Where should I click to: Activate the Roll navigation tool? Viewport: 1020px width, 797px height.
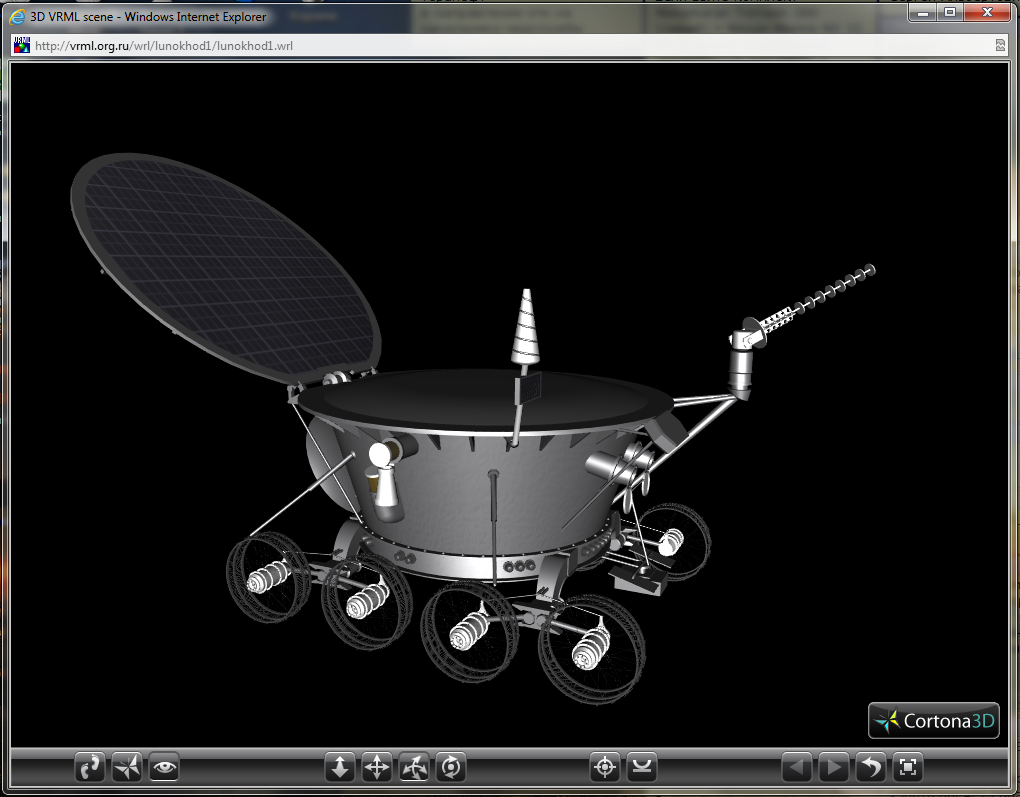pos(451,767)
